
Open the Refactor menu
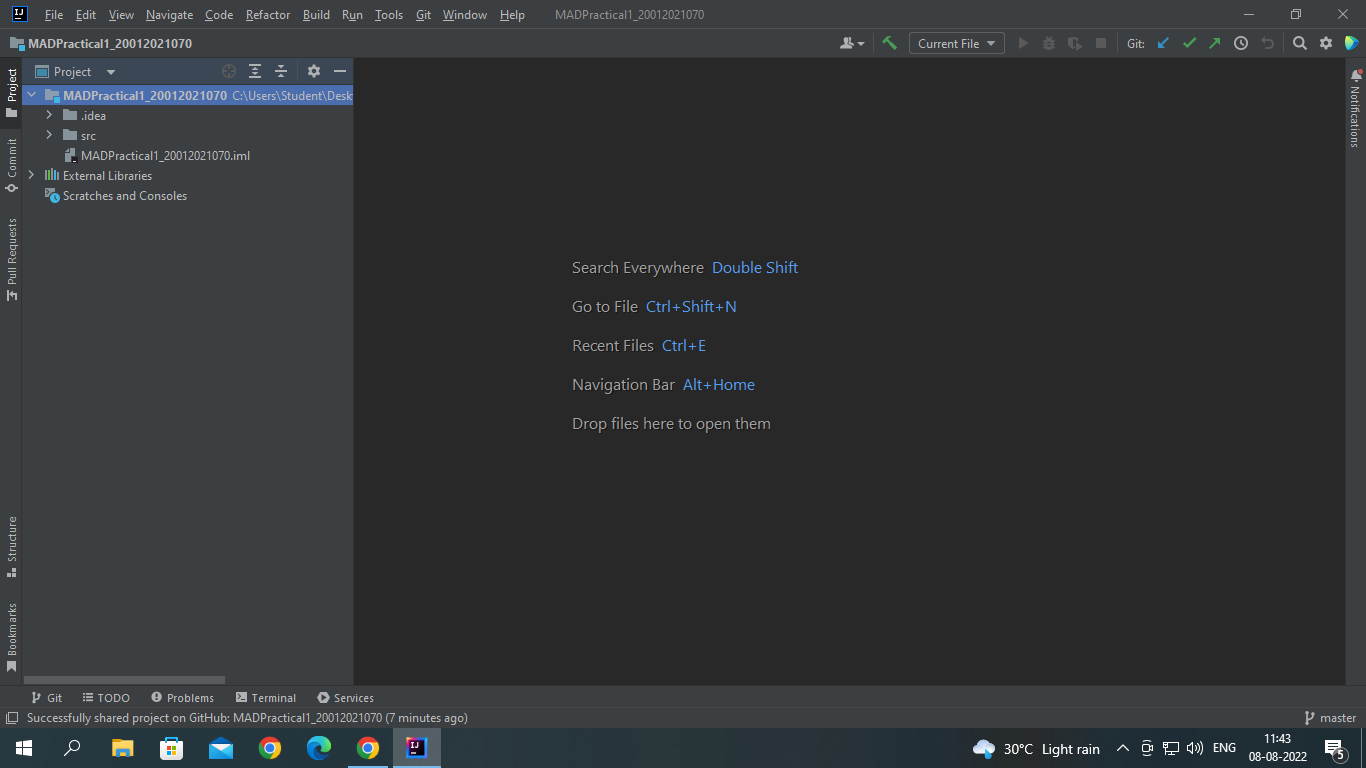[x=267, y=14]
